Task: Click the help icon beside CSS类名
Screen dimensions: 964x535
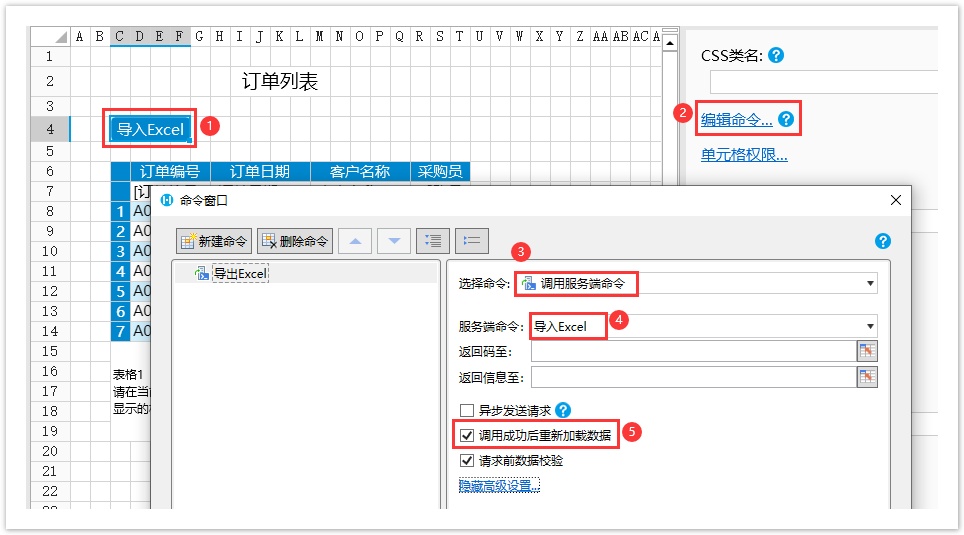Action: (775, 56)
